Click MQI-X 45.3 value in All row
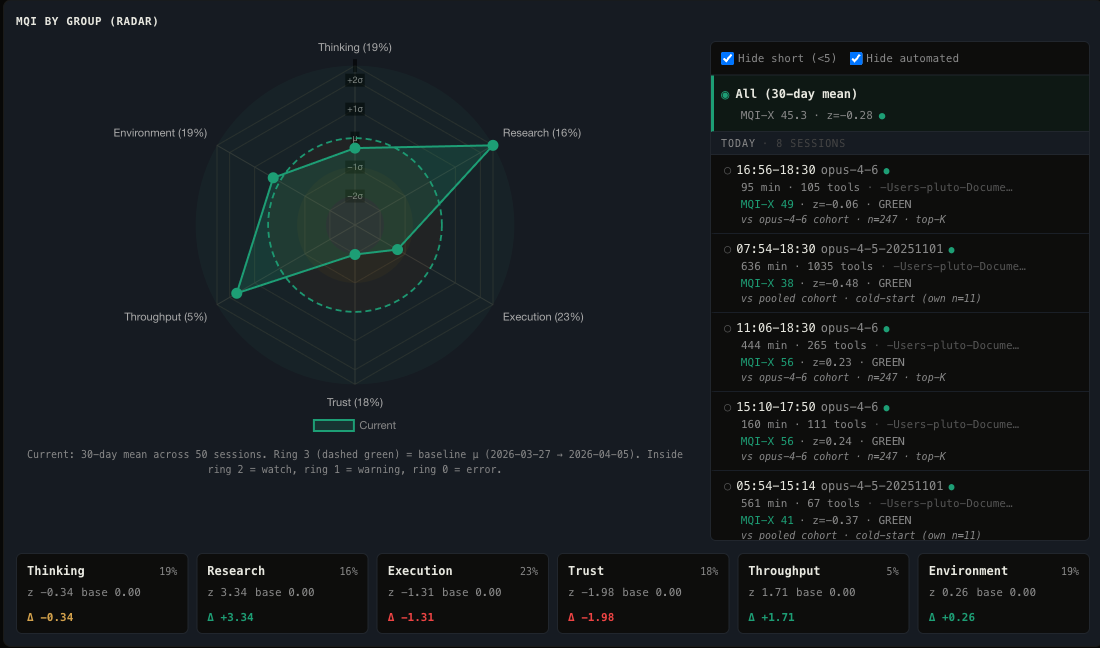Screen dimensions: 1100x648 (x=773, y=115)
